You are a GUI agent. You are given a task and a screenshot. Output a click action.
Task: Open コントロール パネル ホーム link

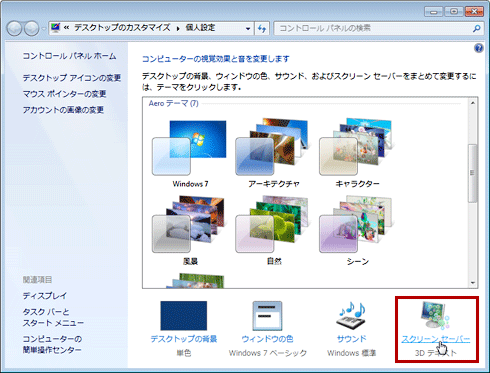coord(69,56)
